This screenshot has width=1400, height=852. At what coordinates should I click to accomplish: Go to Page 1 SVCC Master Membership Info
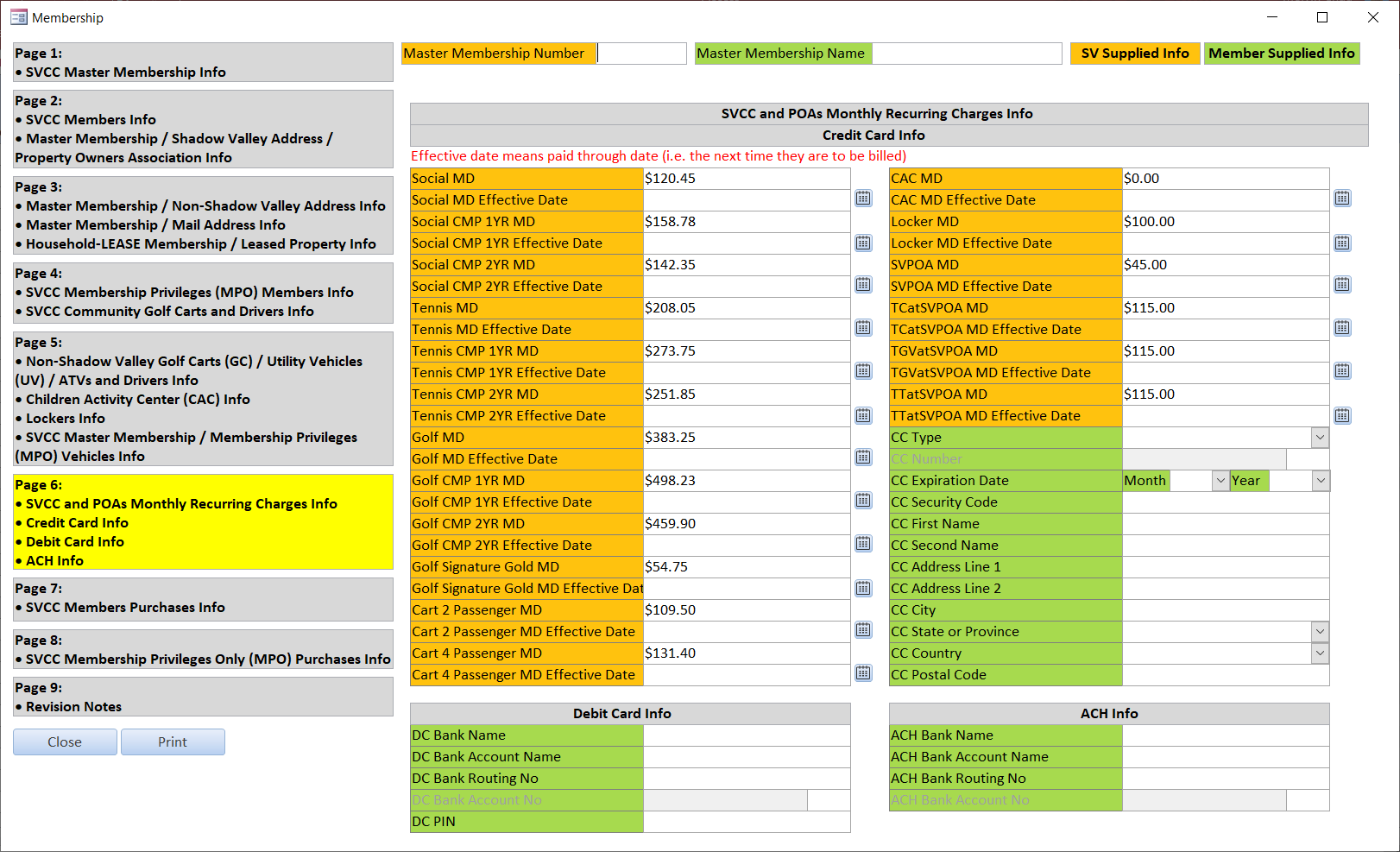(x=203, y=62)
